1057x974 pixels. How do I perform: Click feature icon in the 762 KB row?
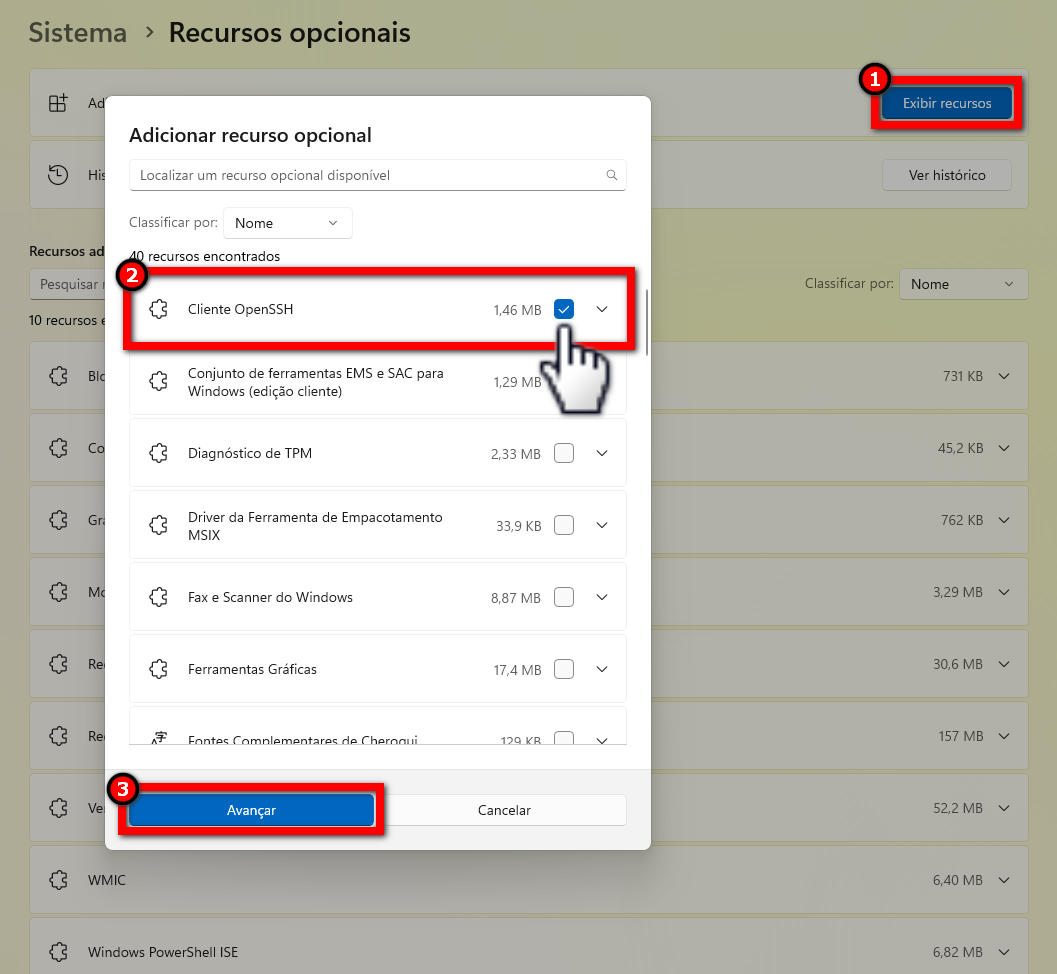[59, 520]
